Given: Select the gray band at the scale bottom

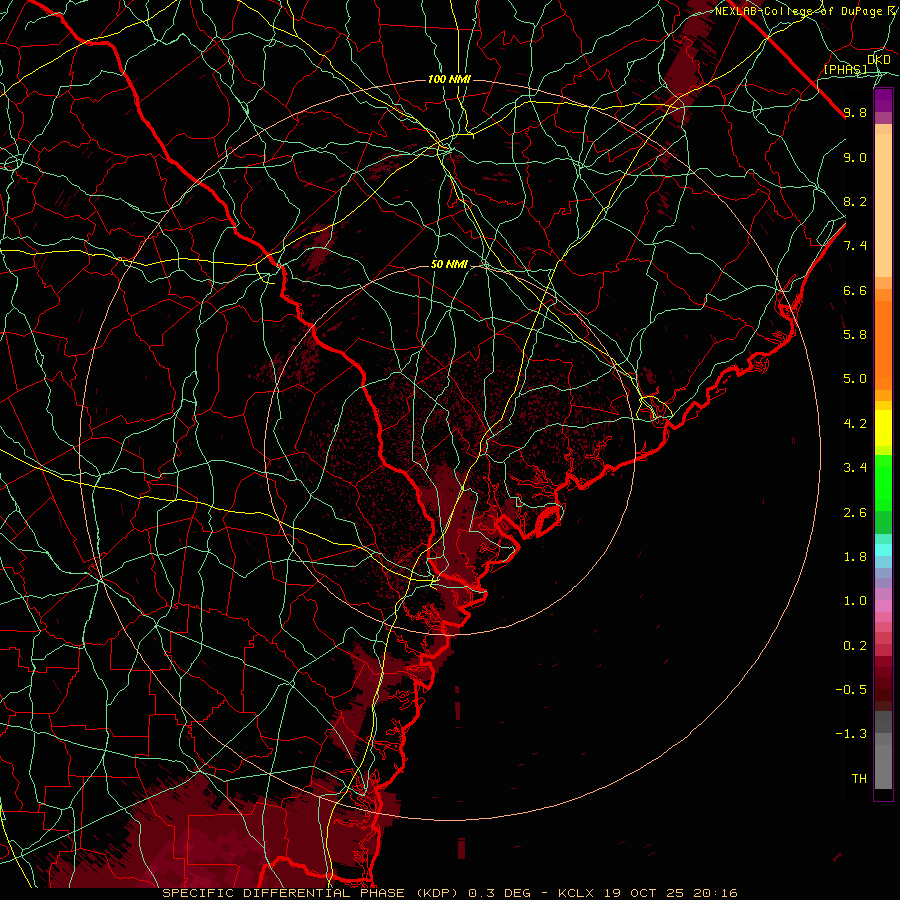Looking at the screenshot, I should [883, 750].
